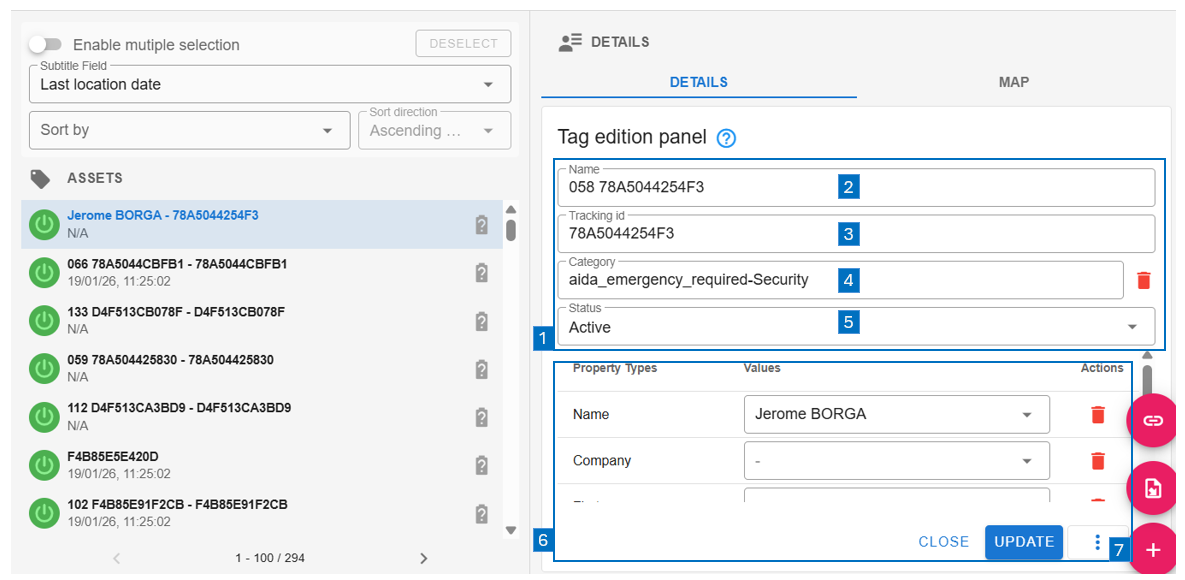
Task: Switch to the MAP tab
Action: tap(1013, 82)
